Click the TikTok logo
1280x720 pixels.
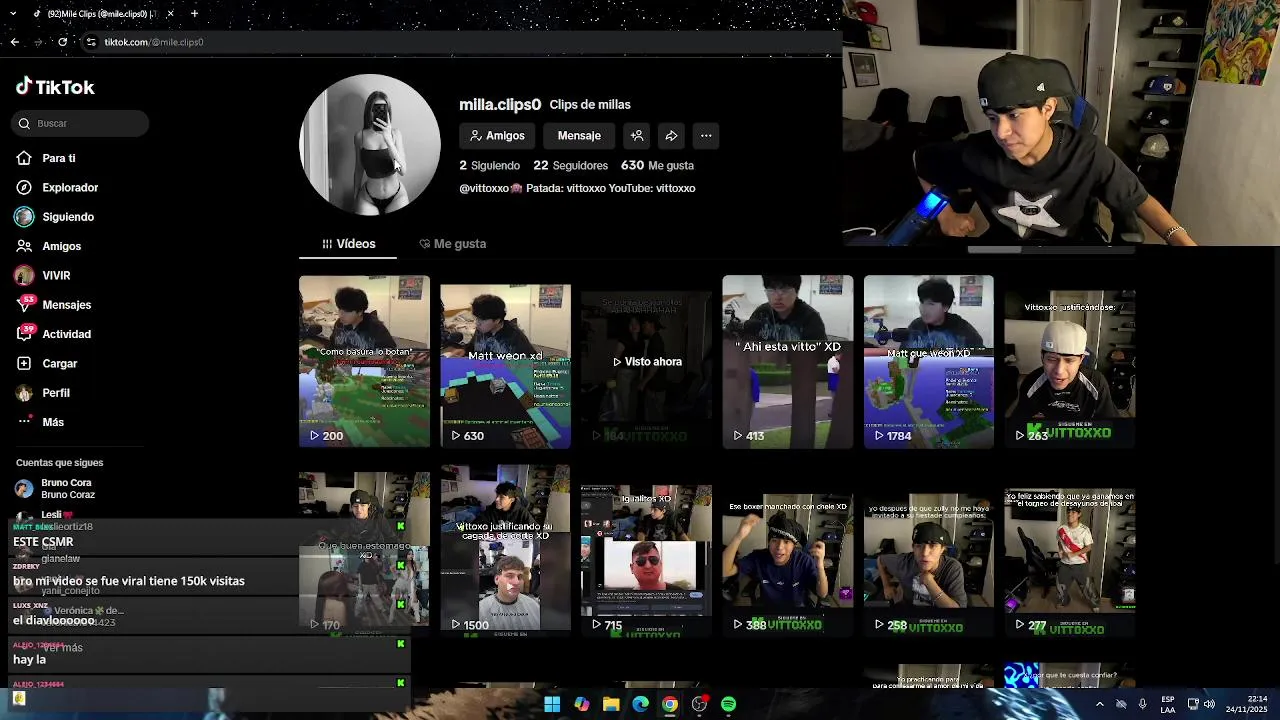tap(55, 87)
